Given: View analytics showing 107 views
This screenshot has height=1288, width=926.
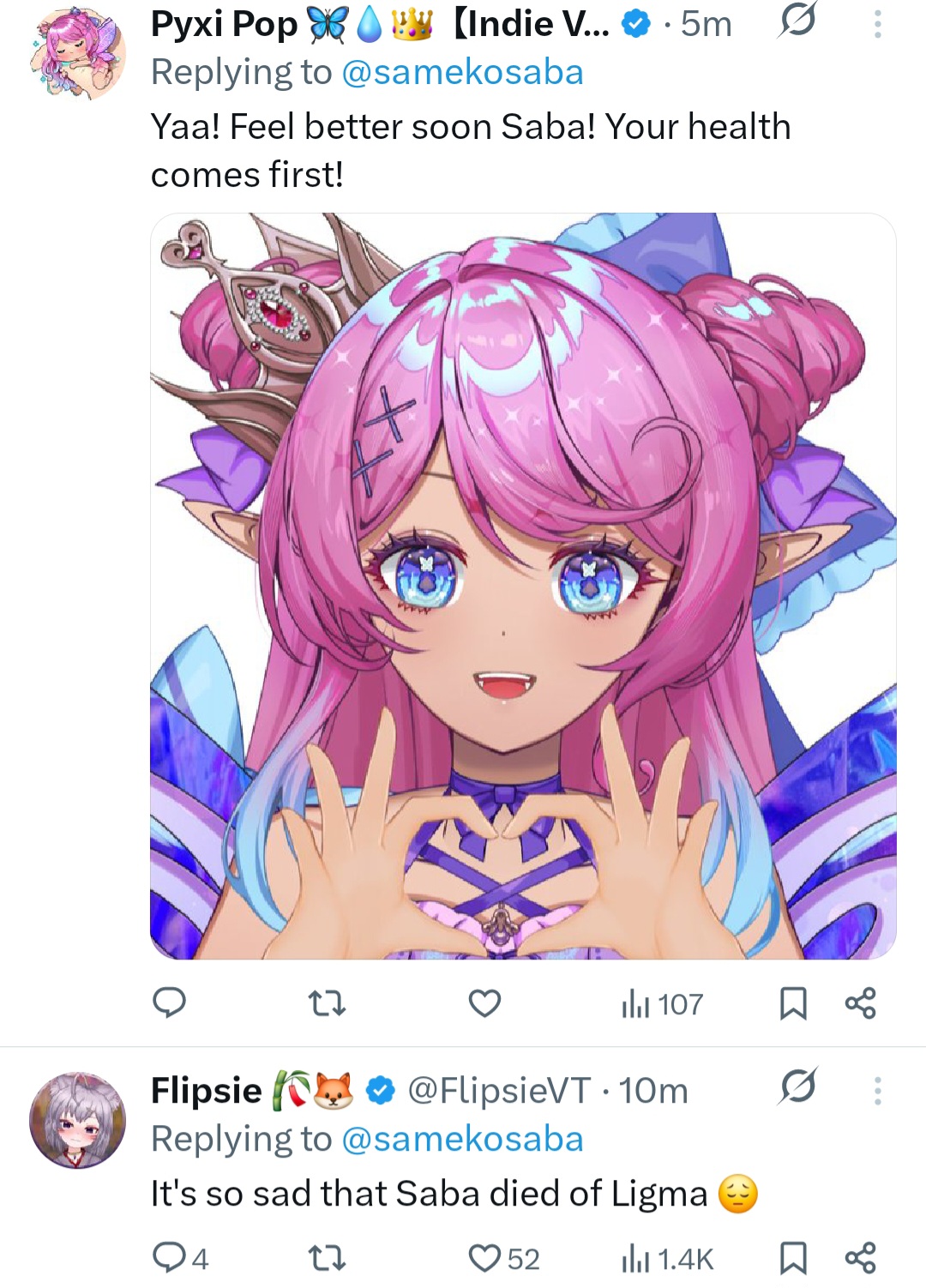Looking at the screenshot, I should click(662, 1003).
